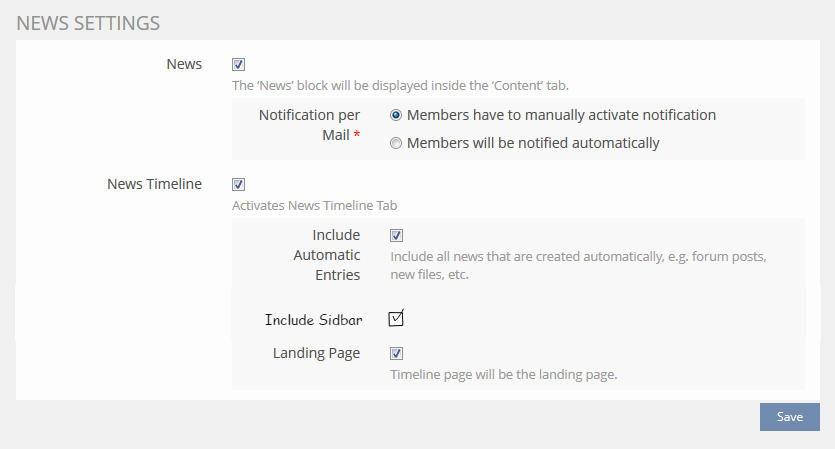Viewport: 835px width, 449px height.
Task: Click the "Landing Page" label text
Action: [x=316, y=353]
